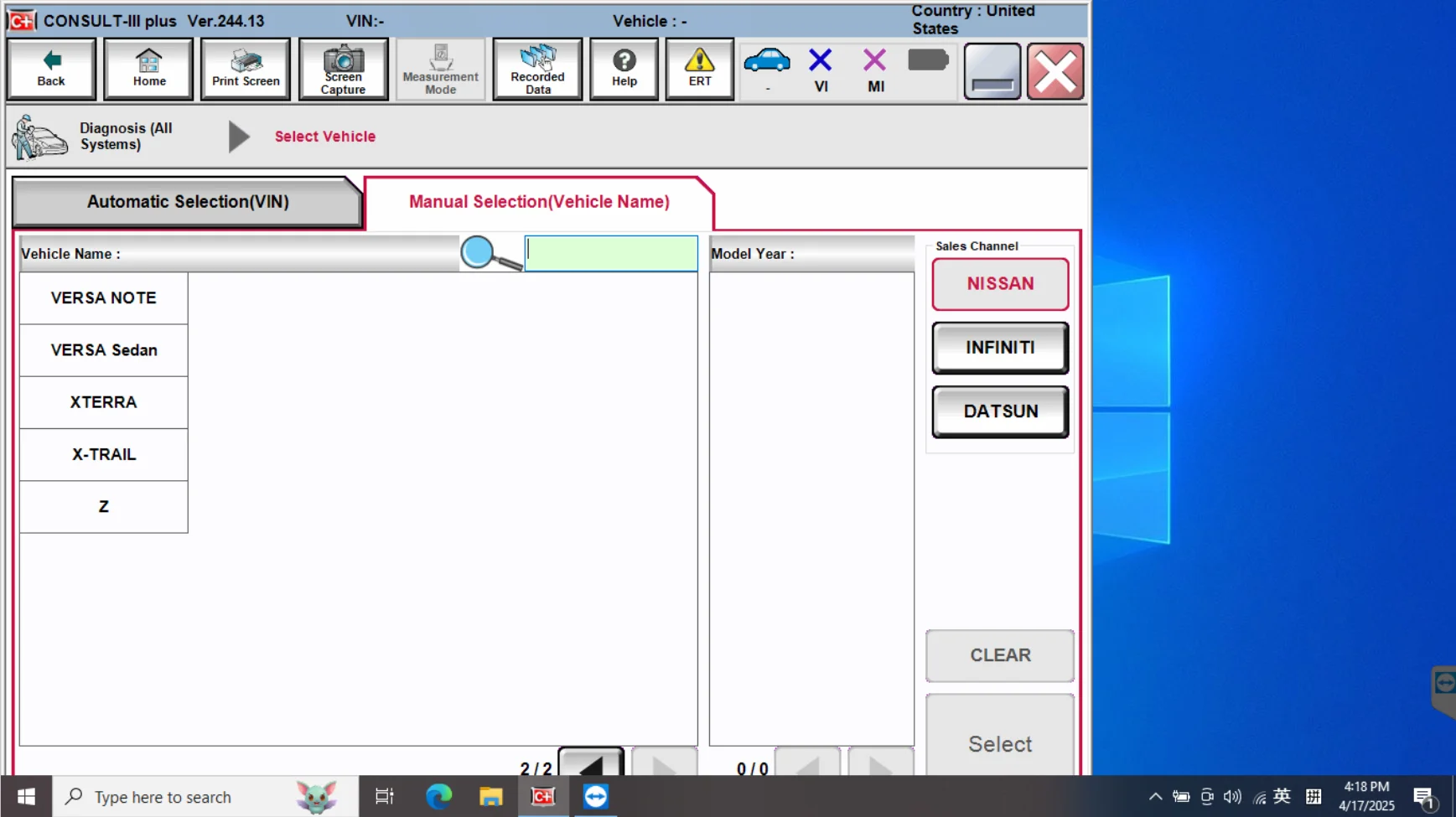This screenshot has width=1456, height=817.
Task: Switch to Automatic Selection(VIN) tab
Action: (x=188, y=202)
